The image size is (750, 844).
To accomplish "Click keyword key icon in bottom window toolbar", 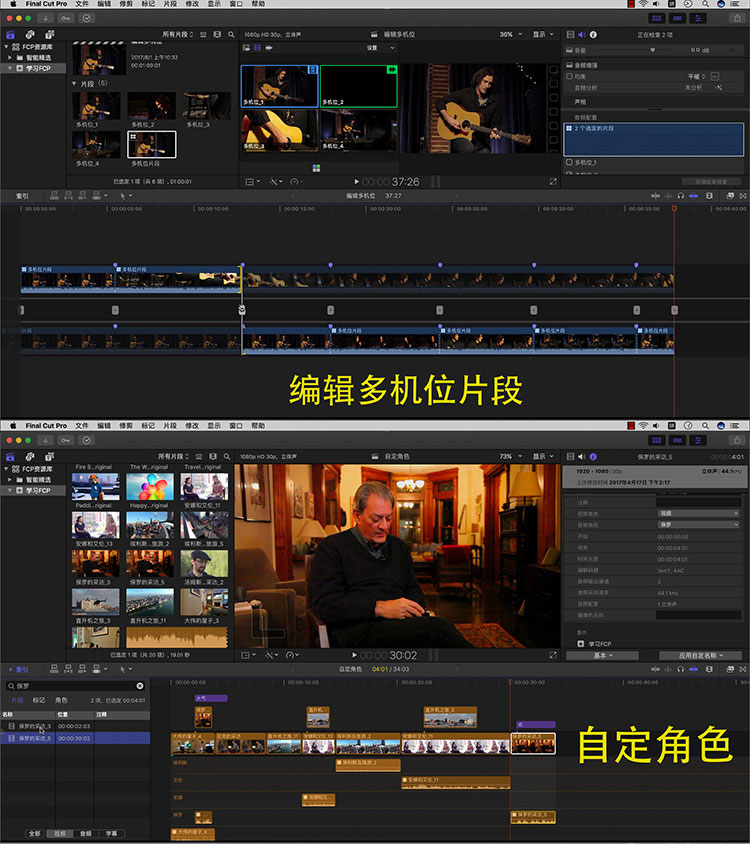I will pyautogui.click(x=66, y=440).
